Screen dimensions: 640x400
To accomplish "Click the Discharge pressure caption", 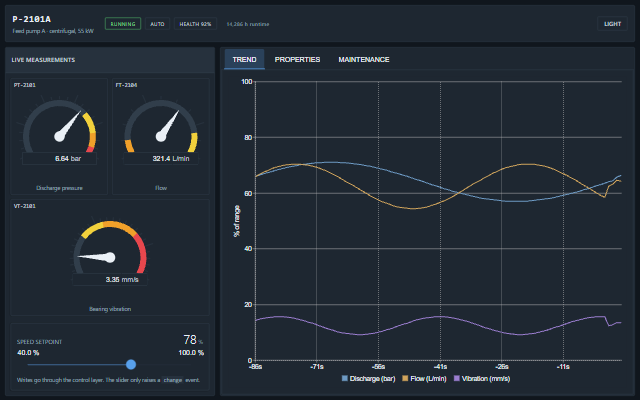I will point(60,188).
